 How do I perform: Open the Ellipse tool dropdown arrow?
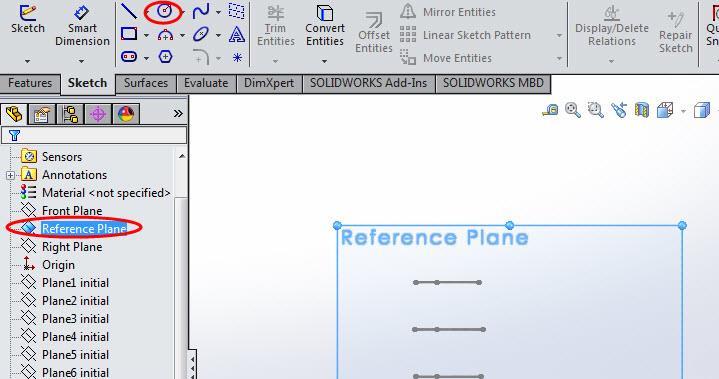218,35
